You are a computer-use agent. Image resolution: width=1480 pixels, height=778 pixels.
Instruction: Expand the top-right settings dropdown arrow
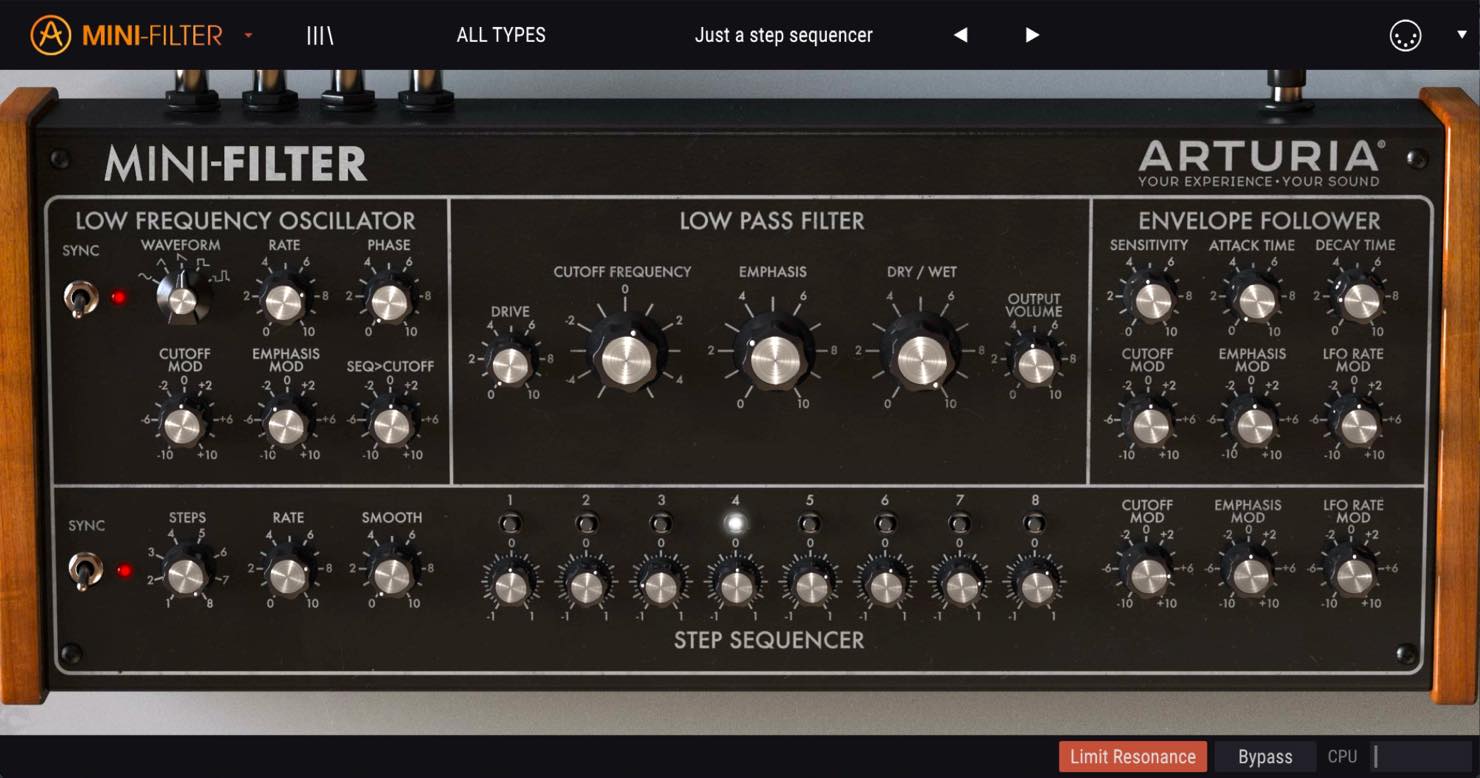pos(1461,35)
